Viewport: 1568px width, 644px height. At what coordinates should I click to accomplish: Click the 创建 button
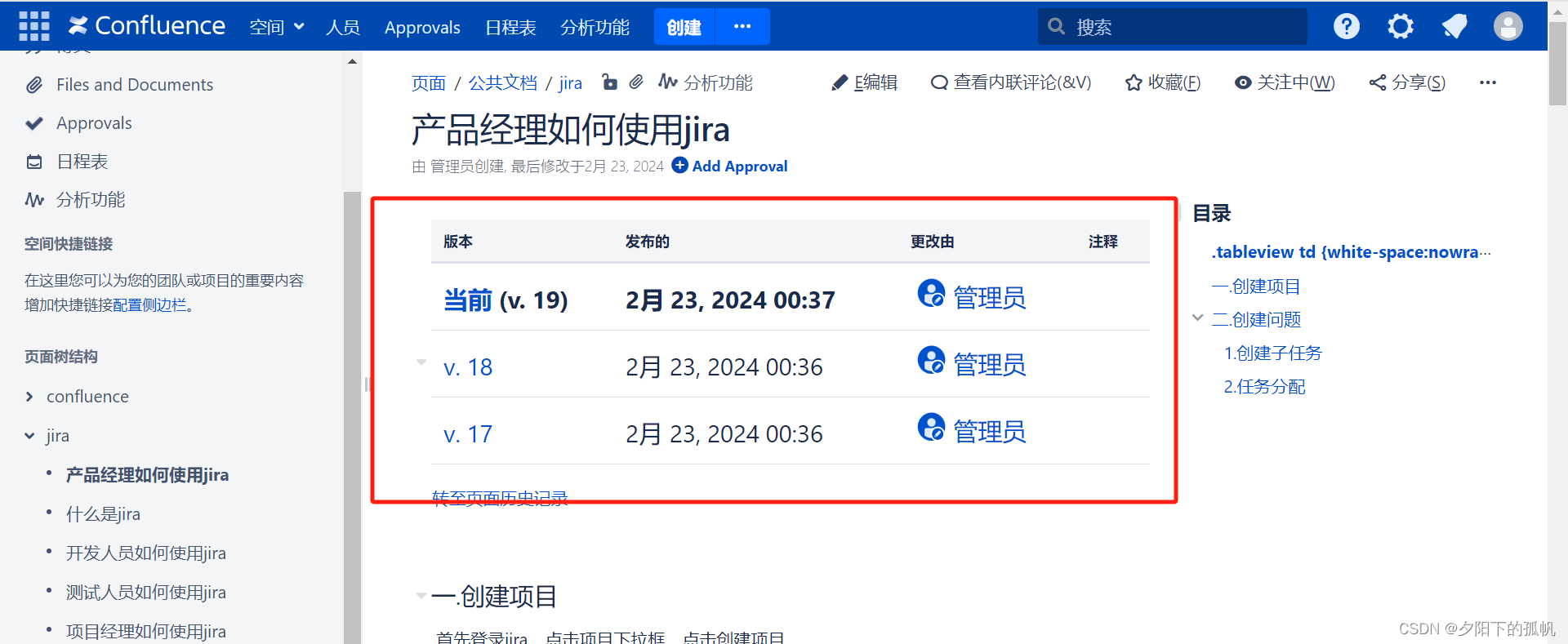684,26
